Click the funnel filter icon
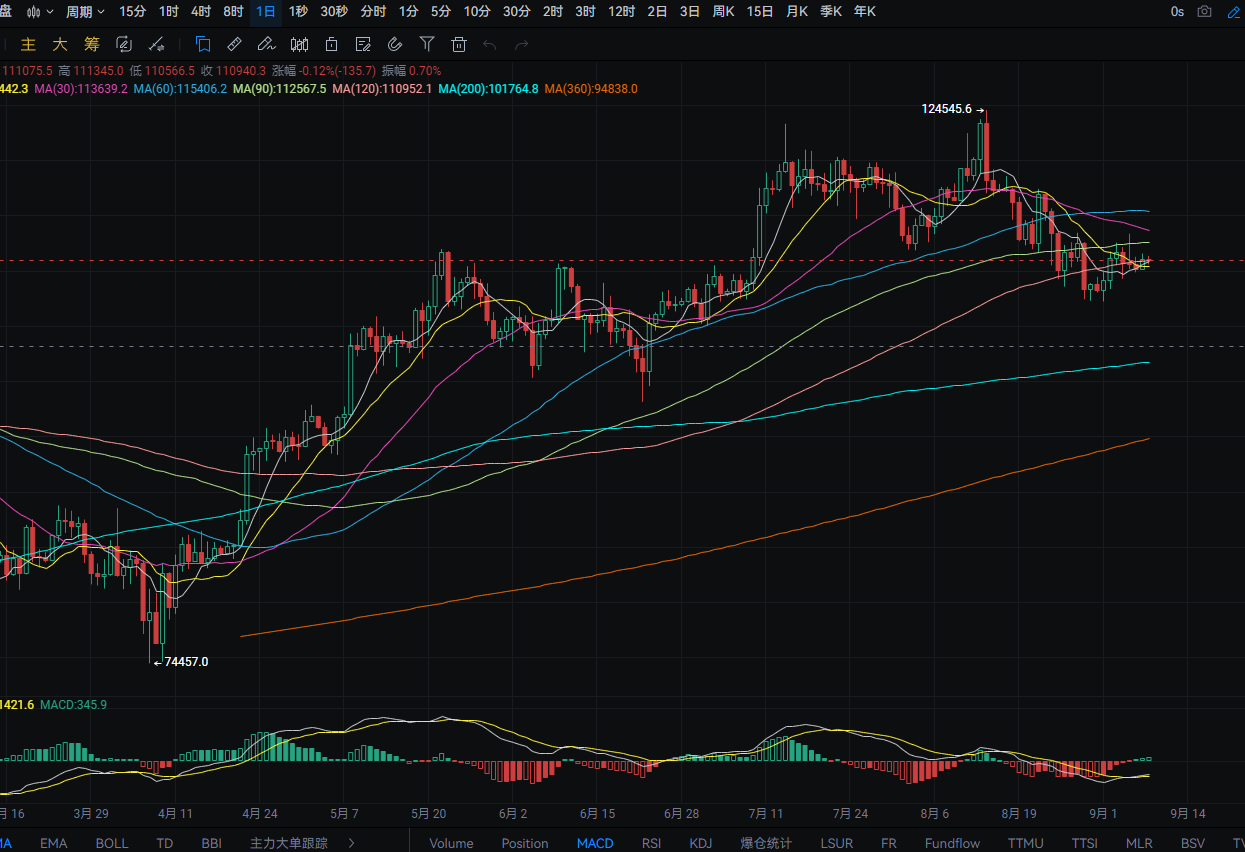Viewport: 1245px width, 852px height. click(x=427, y=43)
